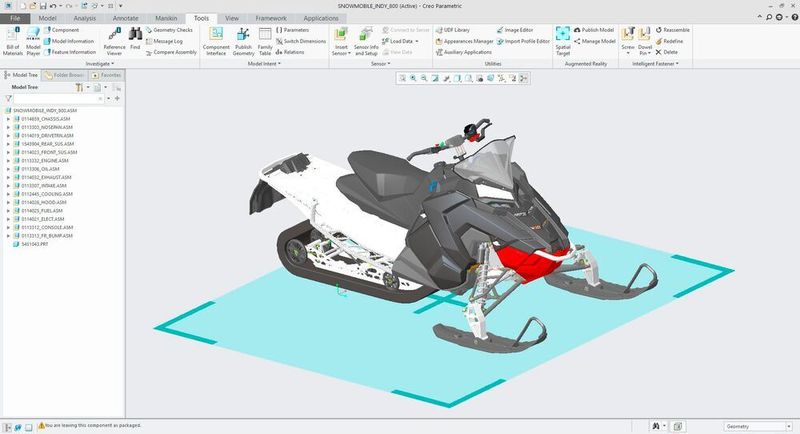Open the Family Table
The image size is (800, 434).
265,41
